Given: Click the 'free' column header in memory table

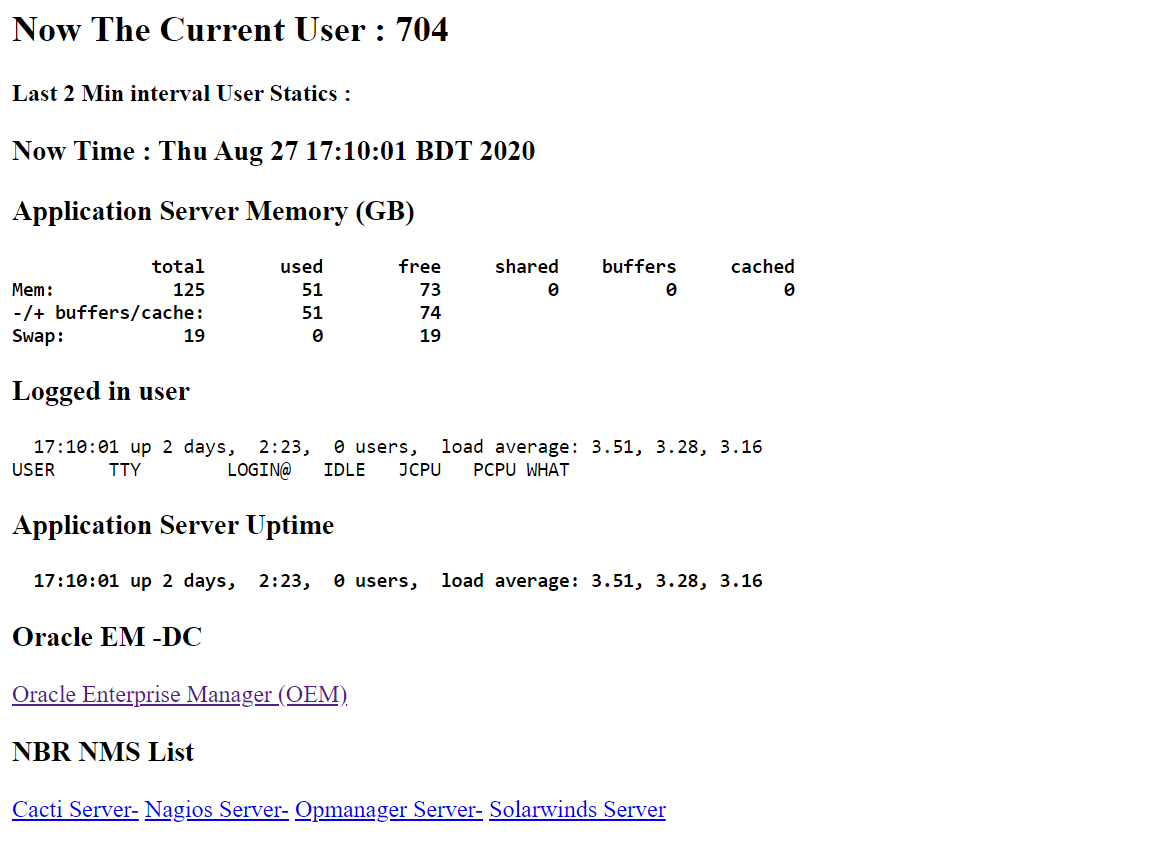Looking at the screenshot, I should 419,266.
